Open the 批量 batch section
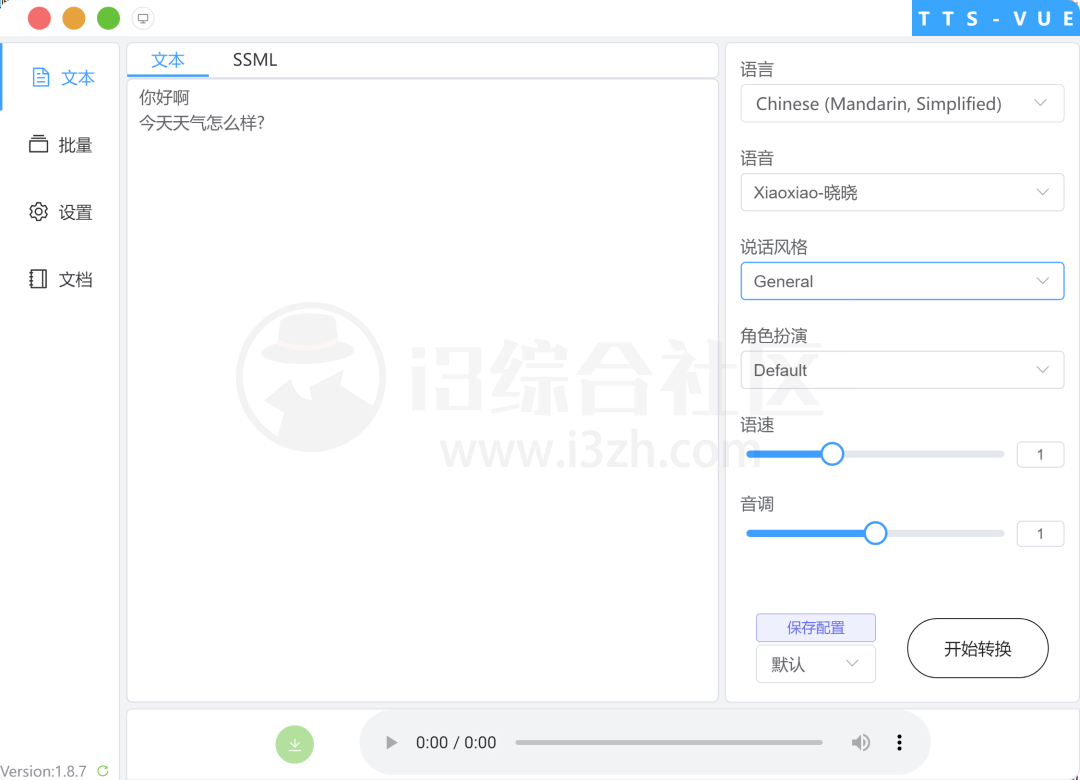 coord(61,145)
